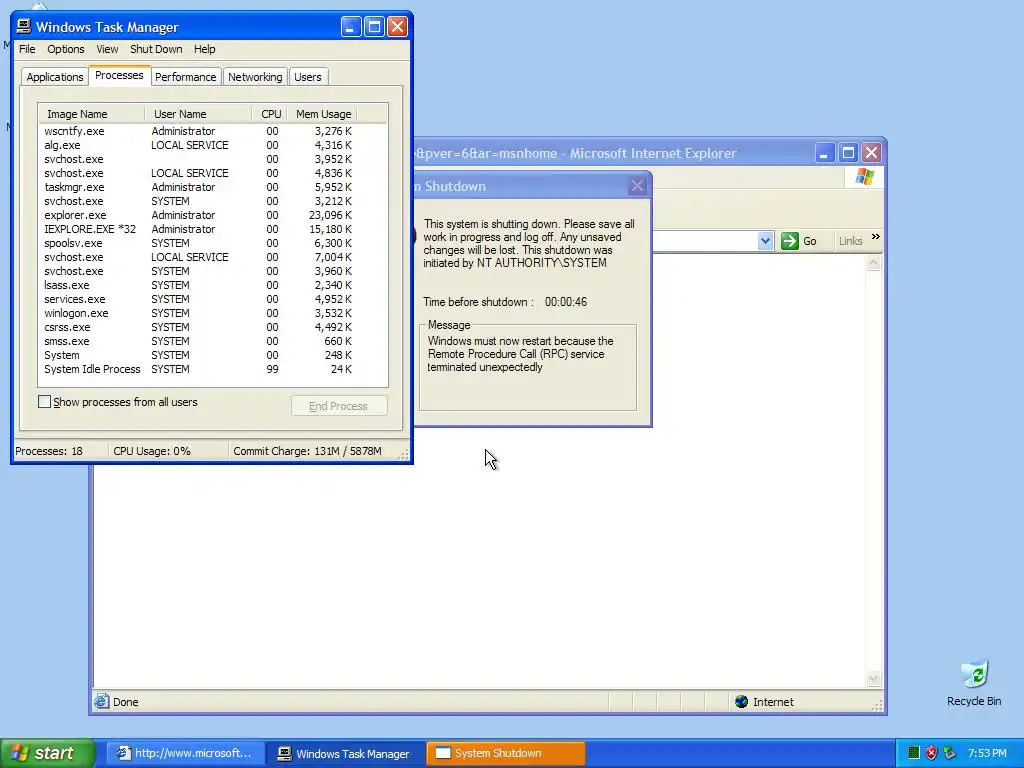
Task: Open the View menu in Task Manager
Action: 107,49
